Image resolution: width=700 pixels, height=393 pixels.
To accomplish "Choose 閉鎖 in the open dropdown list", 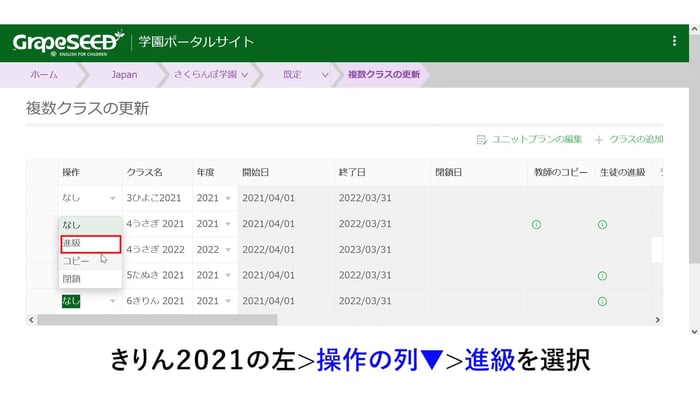I will (x=90, y=279).
